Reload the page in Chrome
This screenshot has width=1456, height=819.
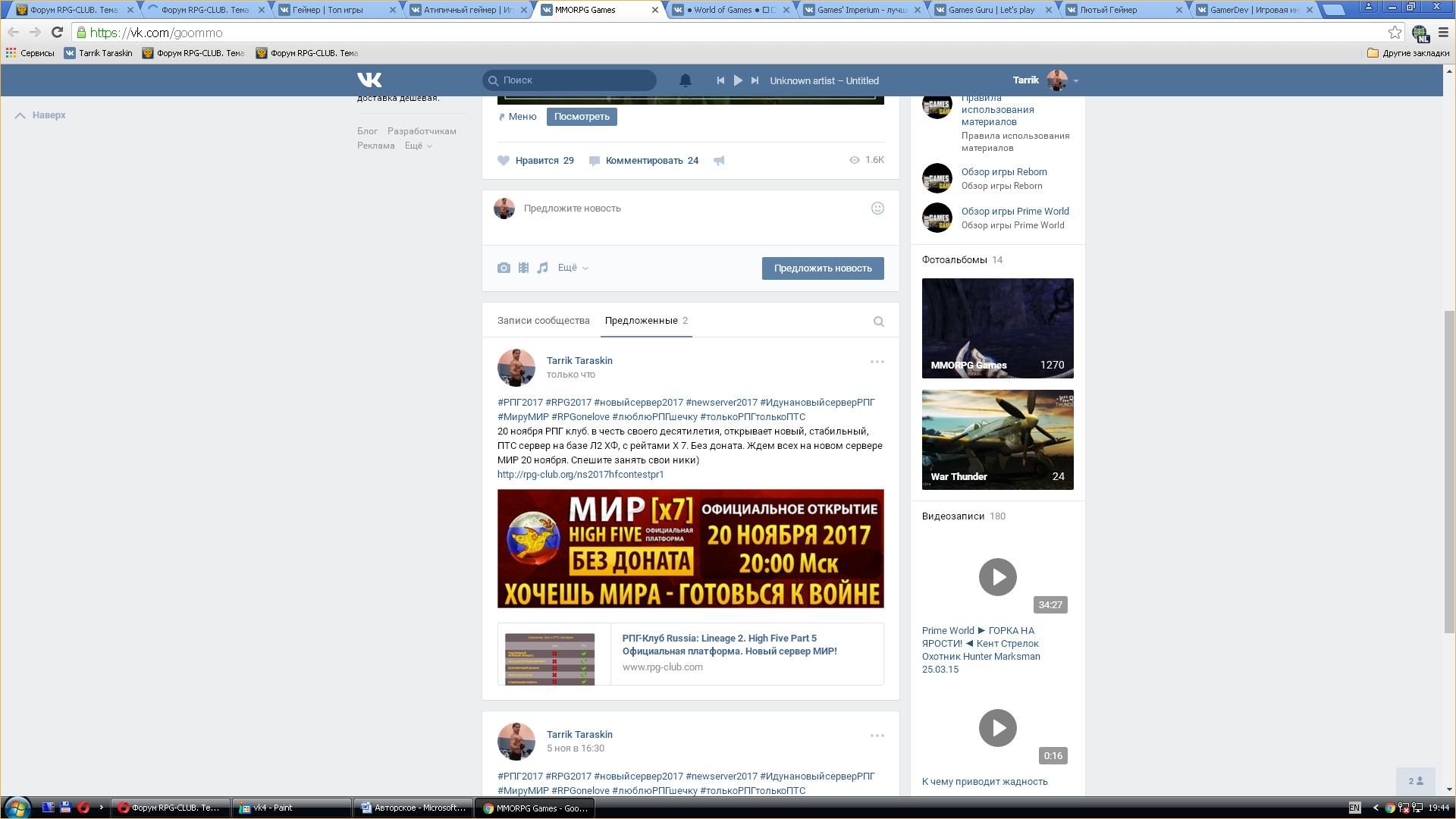pyautogui.click(x=57, y=33)
